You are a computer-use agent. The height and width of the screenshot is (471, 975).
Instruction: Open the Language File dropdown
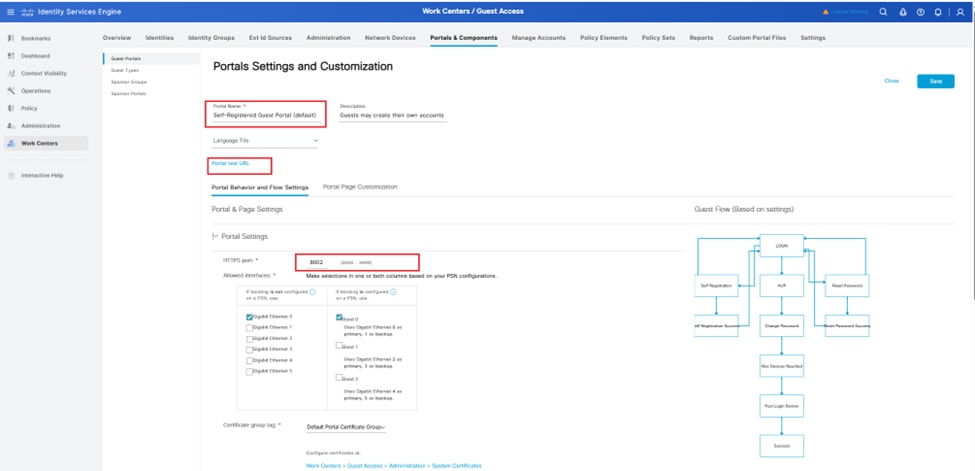point(265,141)
